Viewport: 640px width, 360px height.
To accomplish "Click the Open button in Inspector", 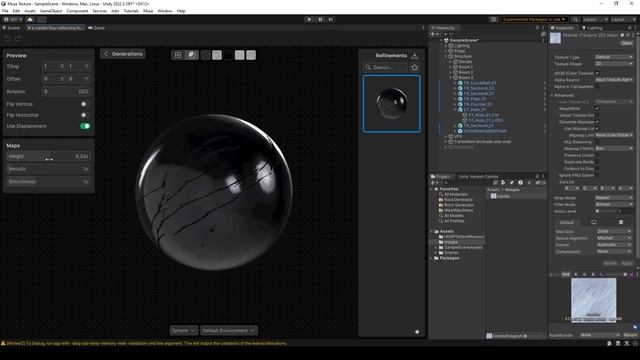I will coord(627,43).
